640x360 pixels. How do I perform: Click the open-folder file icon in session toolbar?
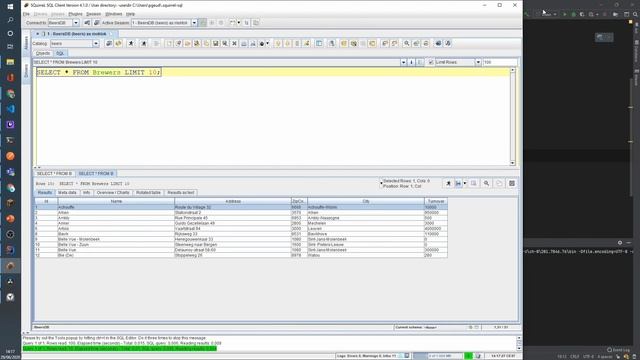pos(187,43)
